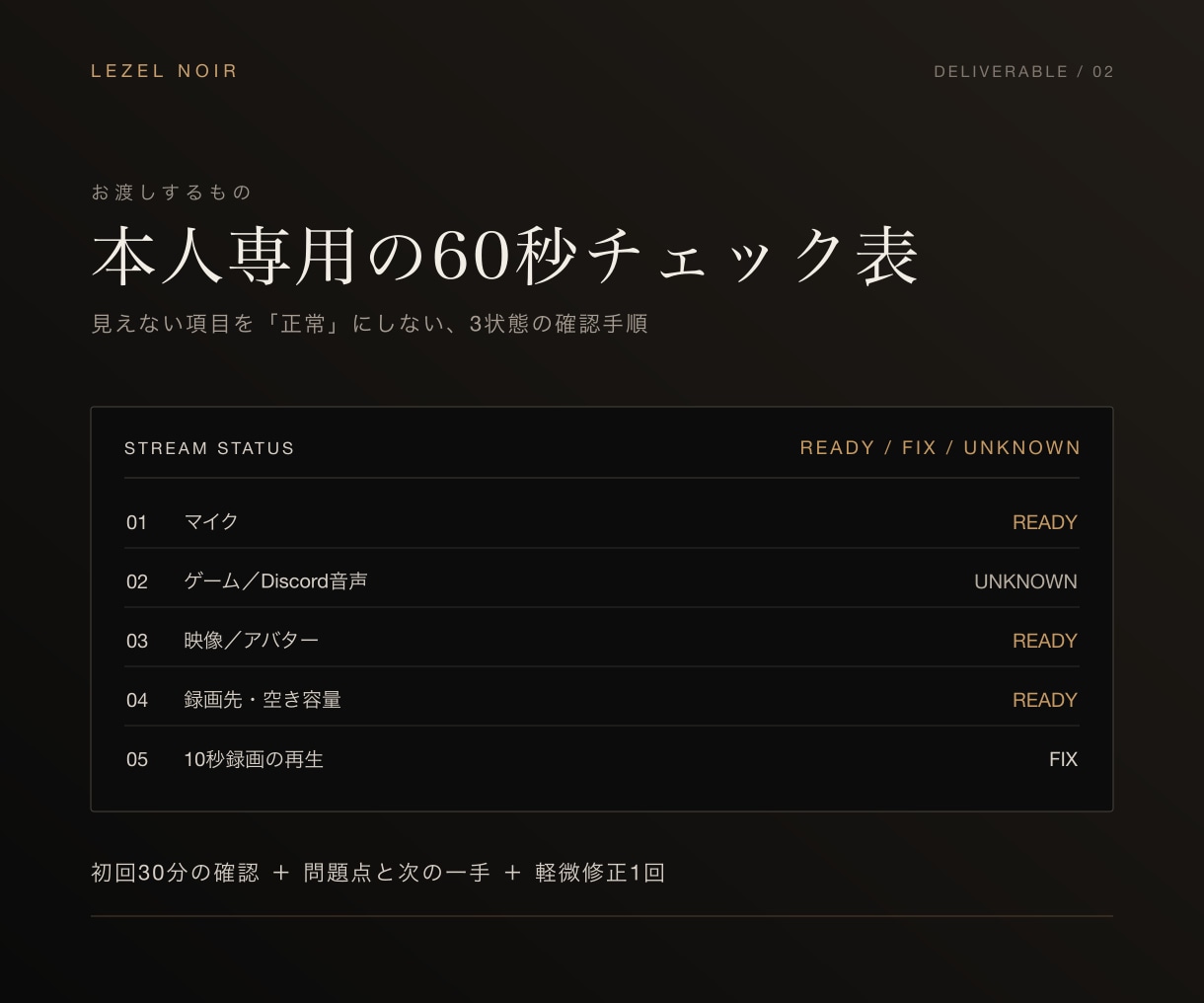1204x1003 pixels.
Task: Click the STREAM STATUS header label
Action: [x=209, y=448]
